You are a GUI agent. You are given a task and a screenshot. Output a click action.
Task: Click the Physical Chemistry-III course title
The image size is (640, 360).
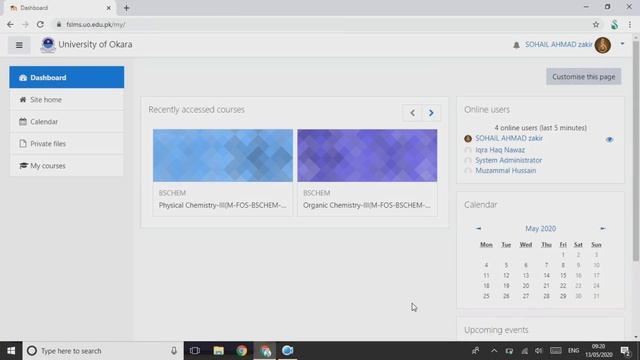(222, 205)
